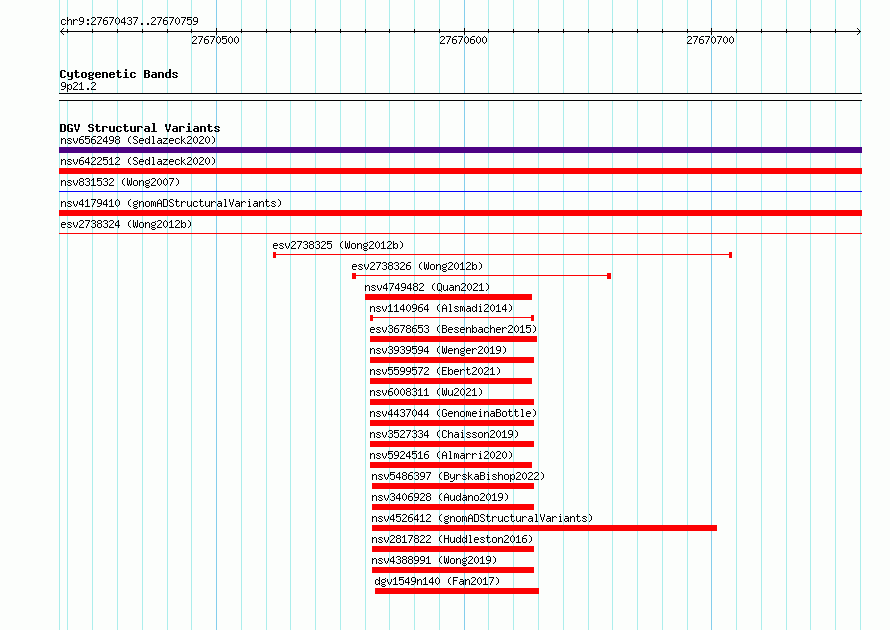Screen dimensions: 890x630
Task: Click the nsv4749482 (Quan2021) red bar
Action: click(448, 297)
